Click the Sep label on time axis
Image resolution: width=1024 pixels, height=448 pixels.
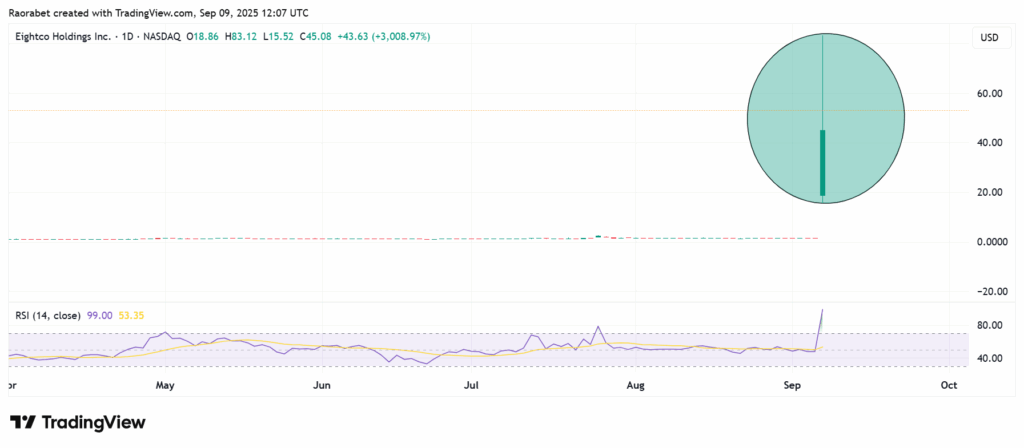point(792,384)
